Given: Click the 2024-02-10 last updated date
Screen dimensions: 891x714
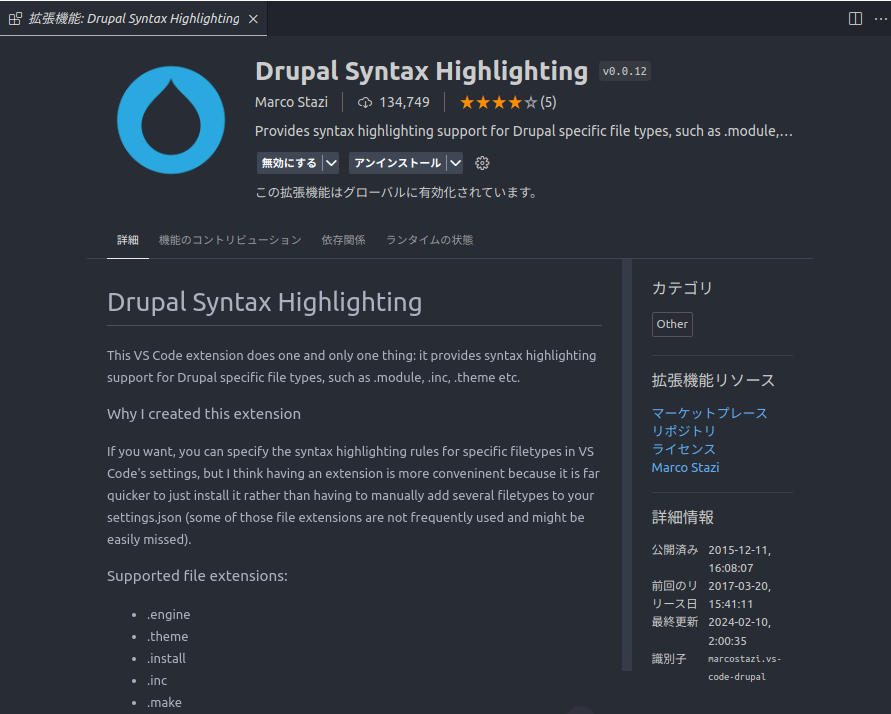Looking at the screenshot, I should [739, 631].
